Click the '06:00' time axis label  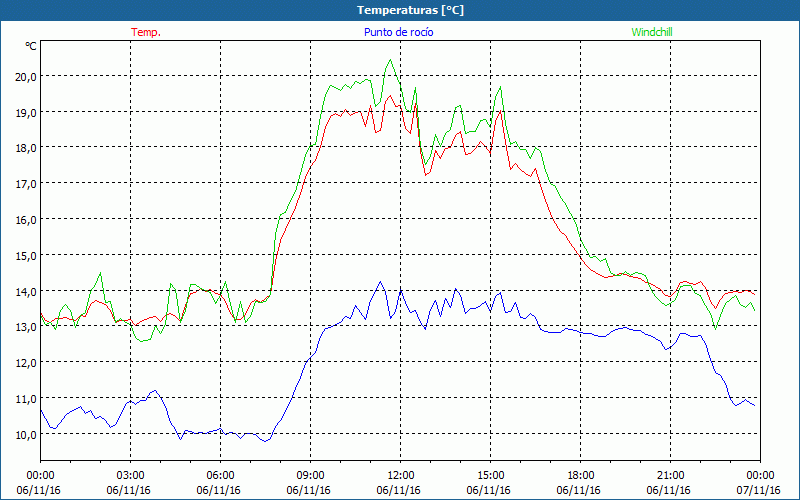(x=220, y=476)
